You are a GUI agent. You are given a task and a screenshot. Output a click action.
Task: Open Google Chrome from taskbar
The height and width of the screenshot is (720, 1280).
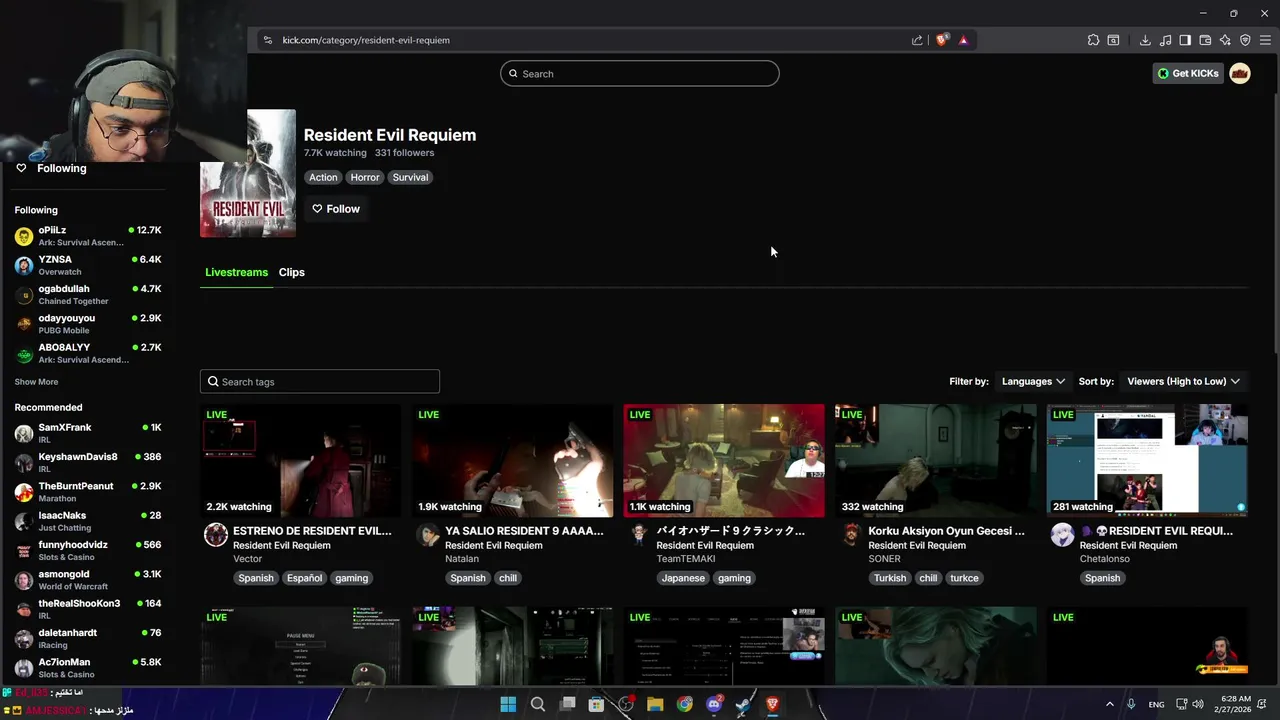(684, 704)
